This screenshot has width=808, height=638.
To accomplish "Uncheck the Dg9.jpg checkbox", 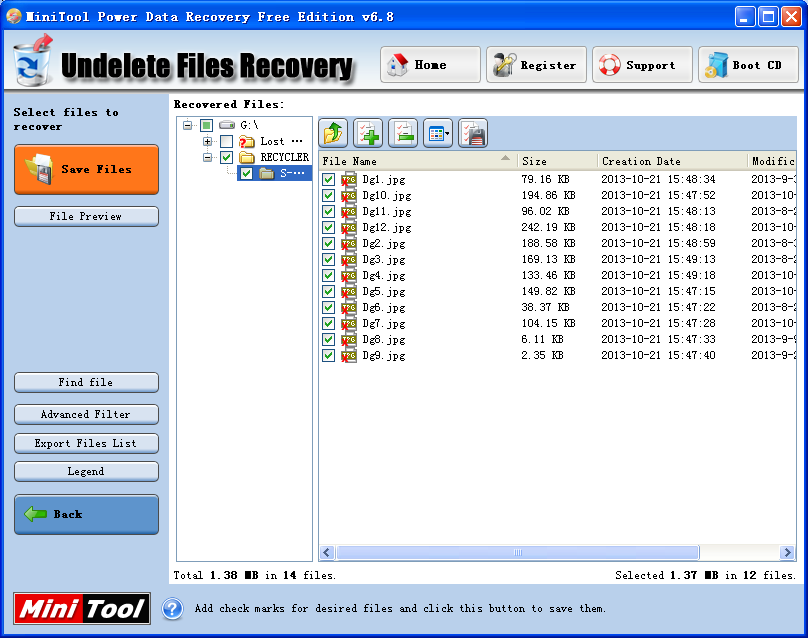I will click(328, 355).
